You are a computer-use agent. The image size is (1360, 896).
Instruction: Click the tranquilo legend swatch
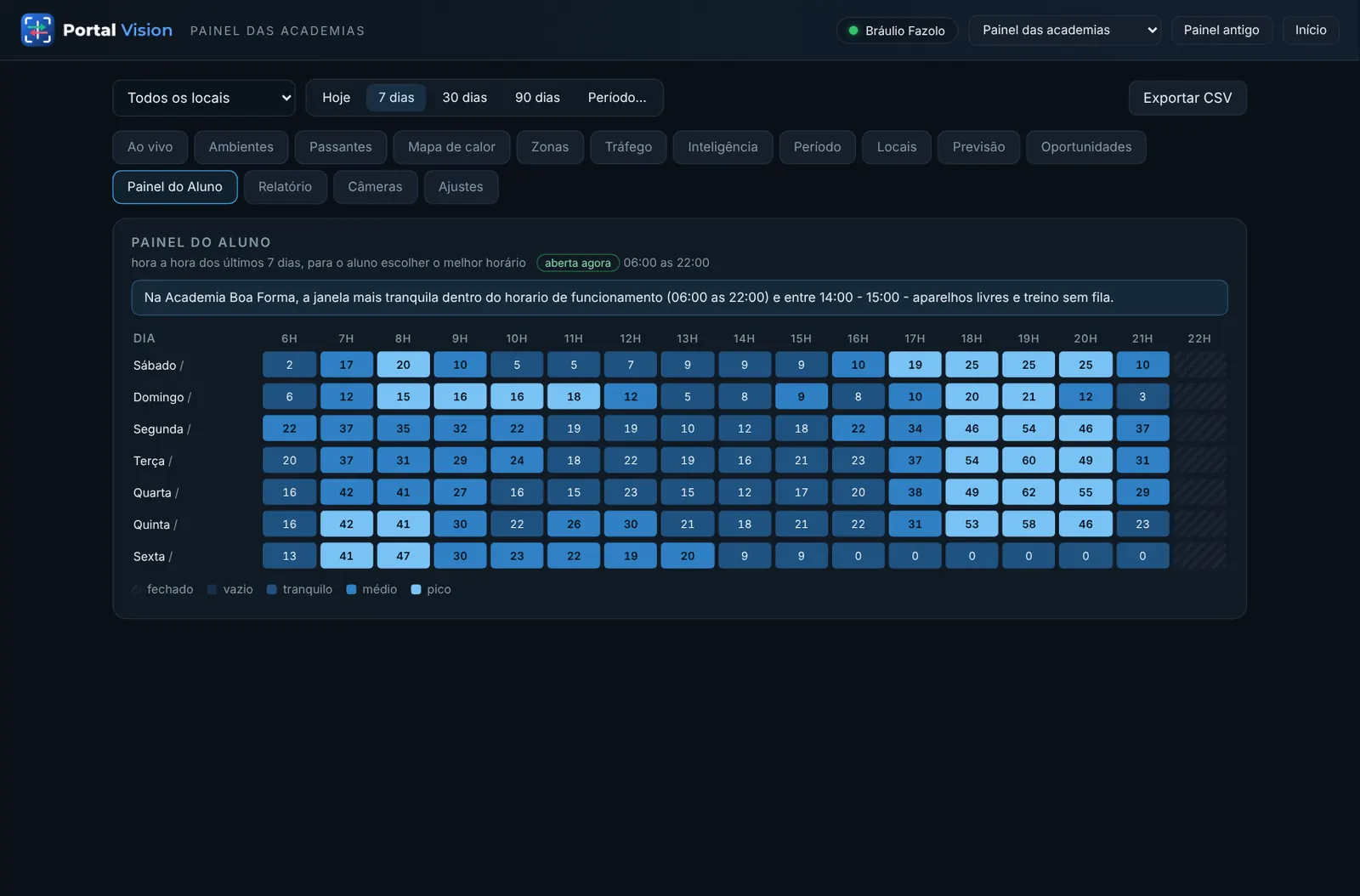click(x=271, y=589)
